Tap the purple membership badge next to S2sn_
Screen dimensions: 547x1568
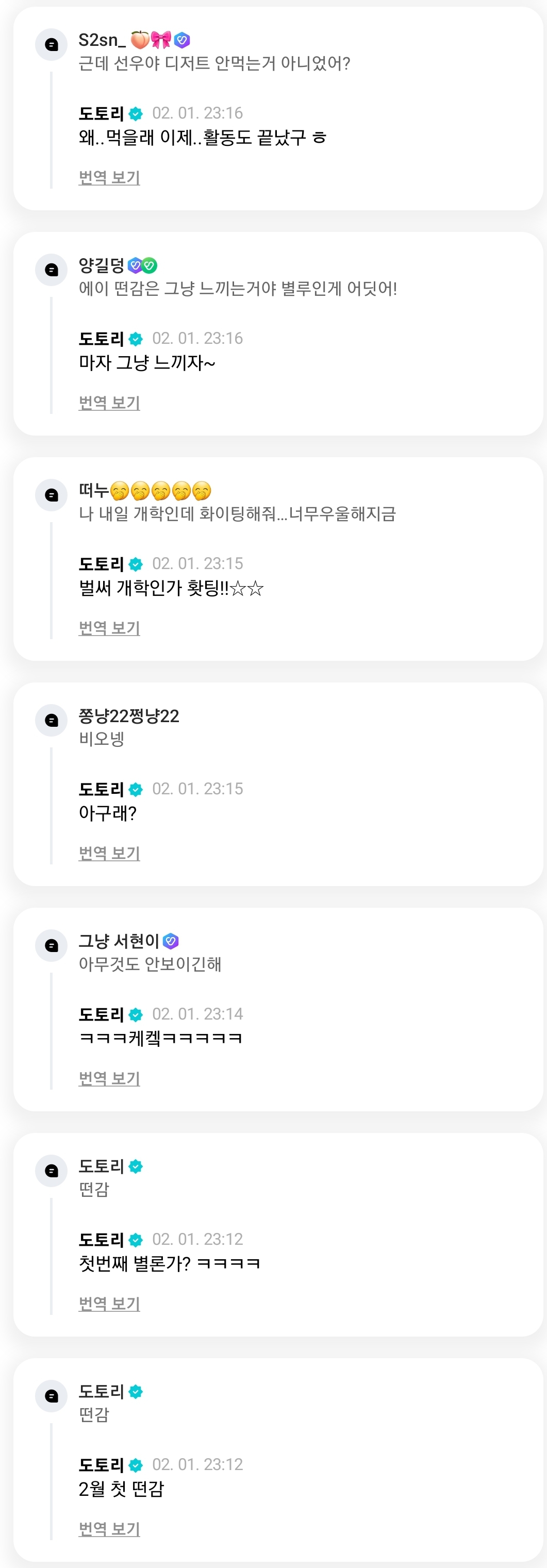[182, 40]
